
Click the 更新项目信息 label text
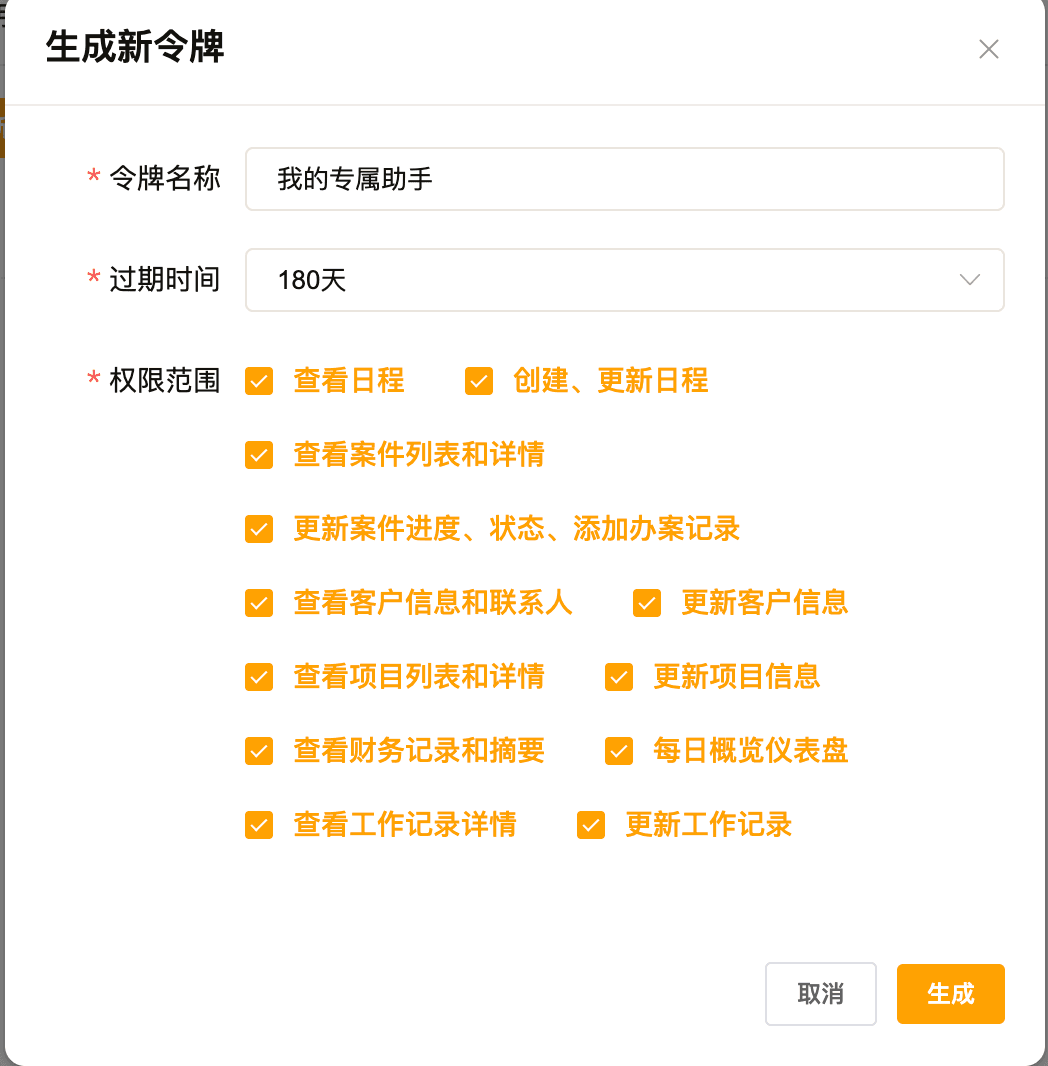click(737, 676)
